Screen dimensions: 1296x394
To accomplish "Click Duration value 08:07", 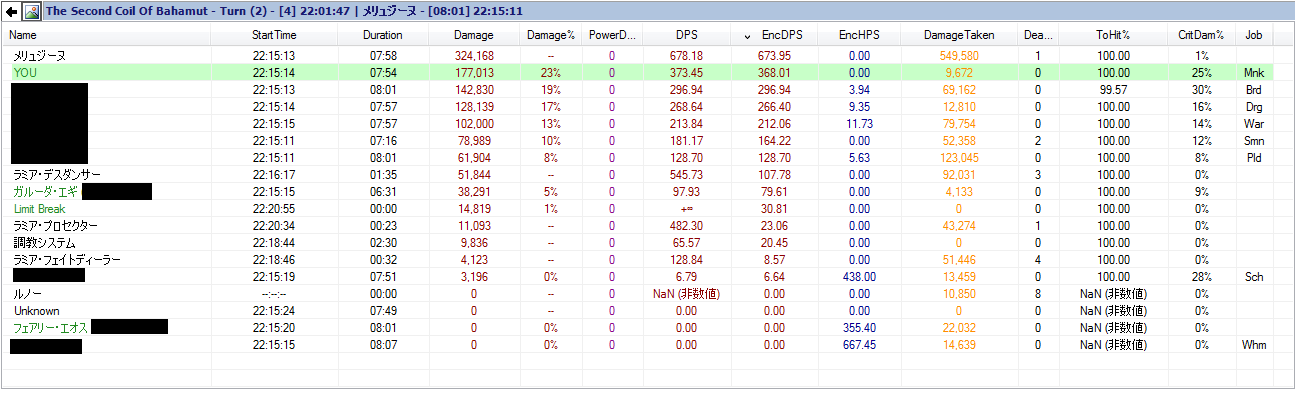I will point(383,344).
